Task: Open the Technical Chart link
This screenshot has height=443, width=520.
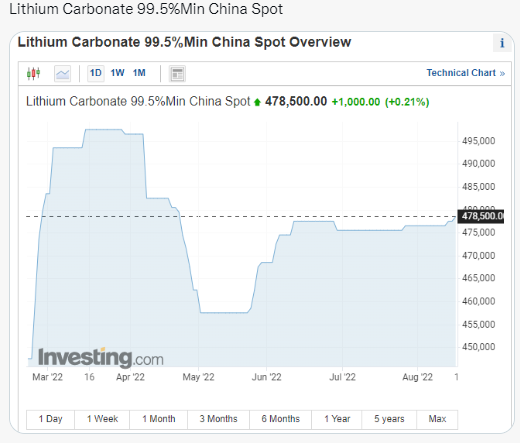Action: point(466,73)
